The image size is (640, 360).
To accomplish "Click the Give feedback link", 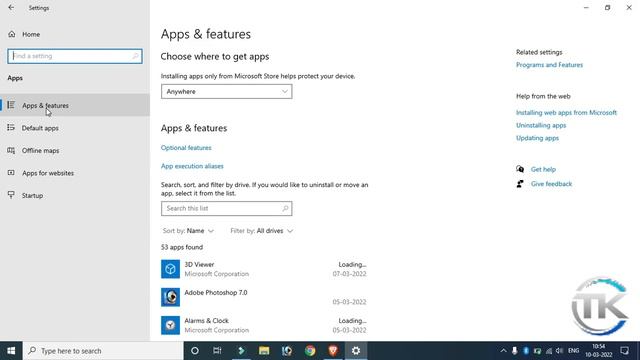I will pyautogui.click(x=551, y=184).
